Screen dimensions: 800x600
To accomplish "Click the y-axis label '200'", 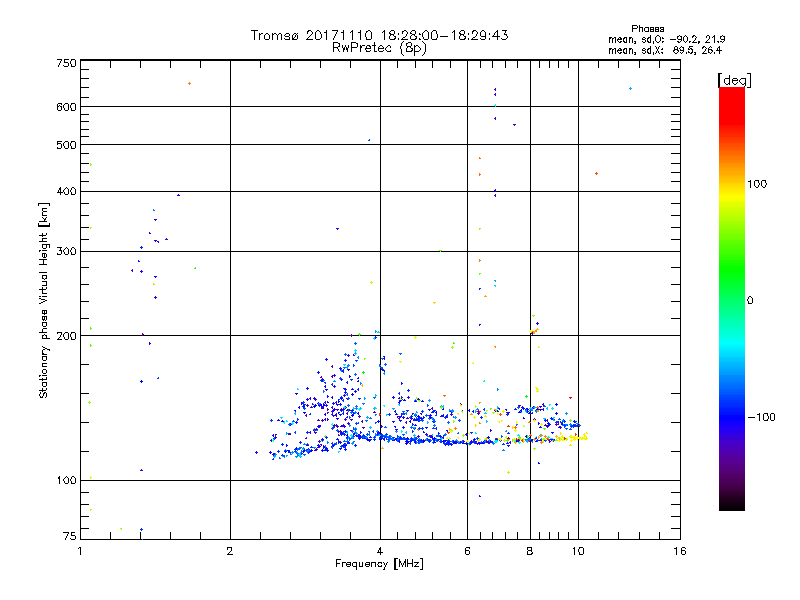I will tap(66, 336).
